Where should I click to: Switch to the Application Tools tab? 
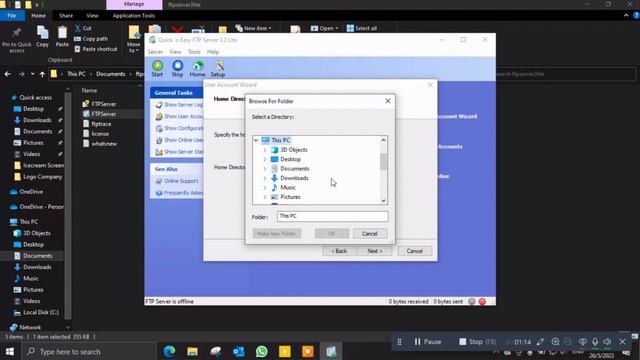pyautogui.click(x=134, y=16)
